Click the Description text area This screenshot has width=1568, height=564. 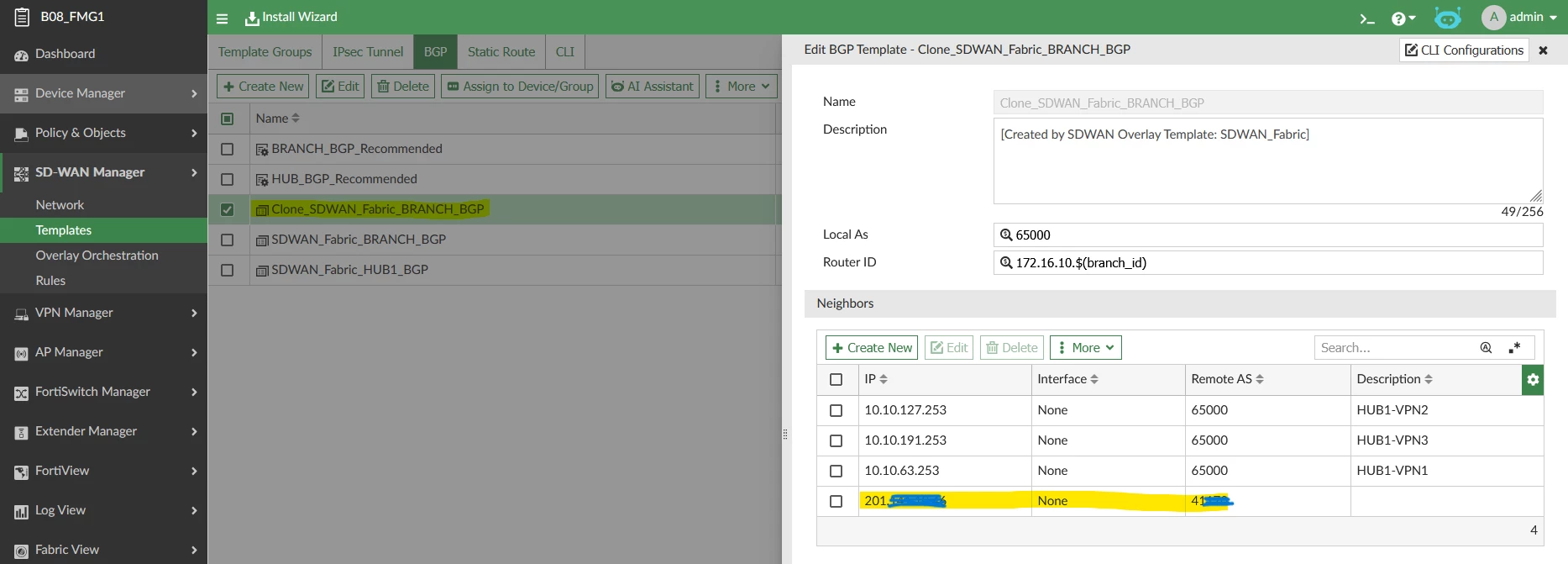1267,161
